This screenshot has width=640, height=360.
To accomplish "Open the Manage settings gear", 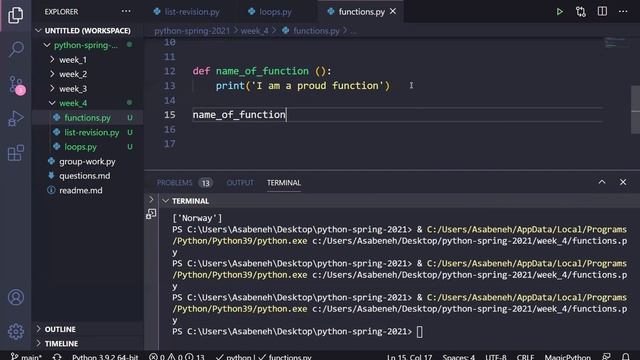I will [16, 331].
